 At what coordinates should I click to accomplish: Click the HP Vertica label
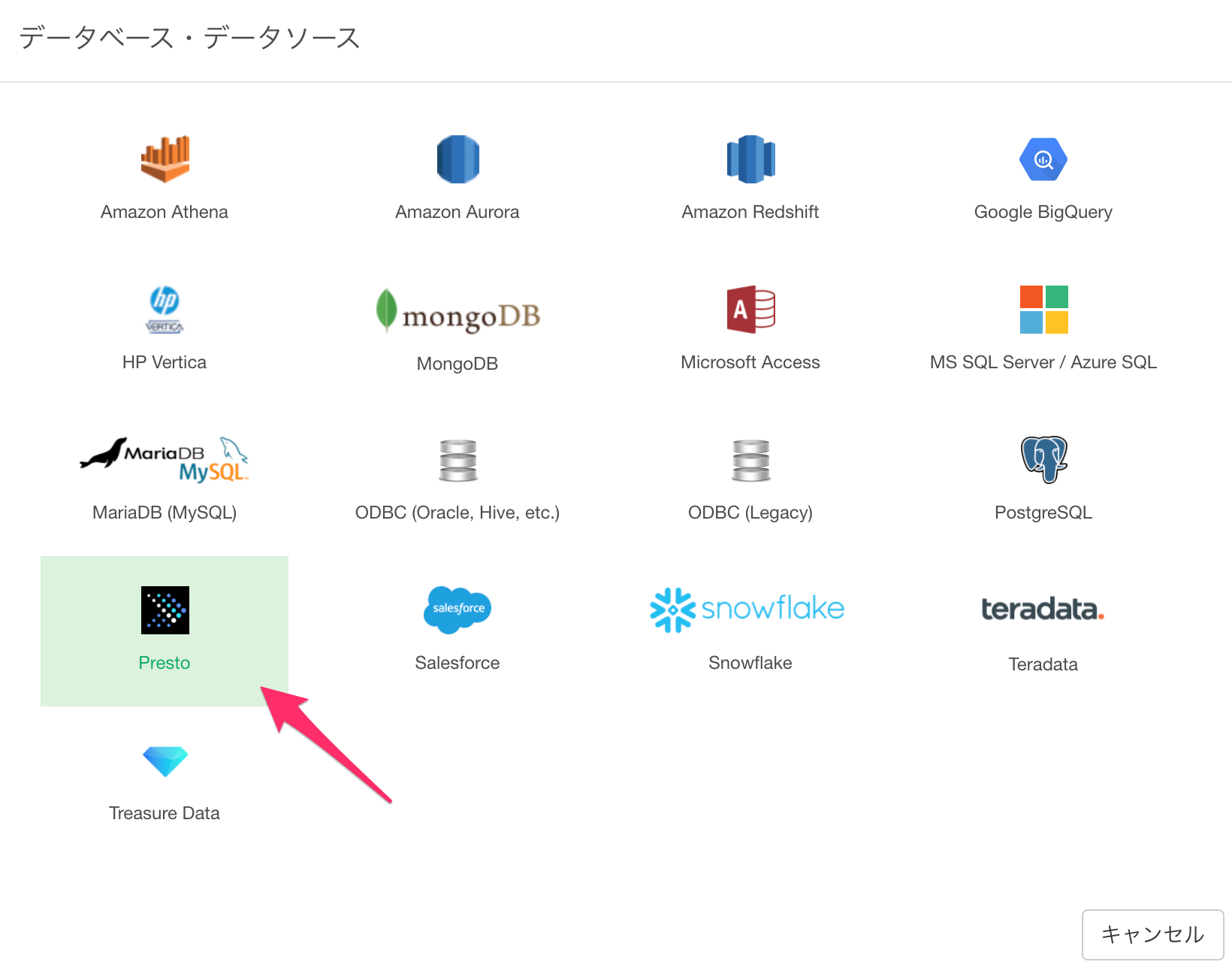[x=165, y=362]
